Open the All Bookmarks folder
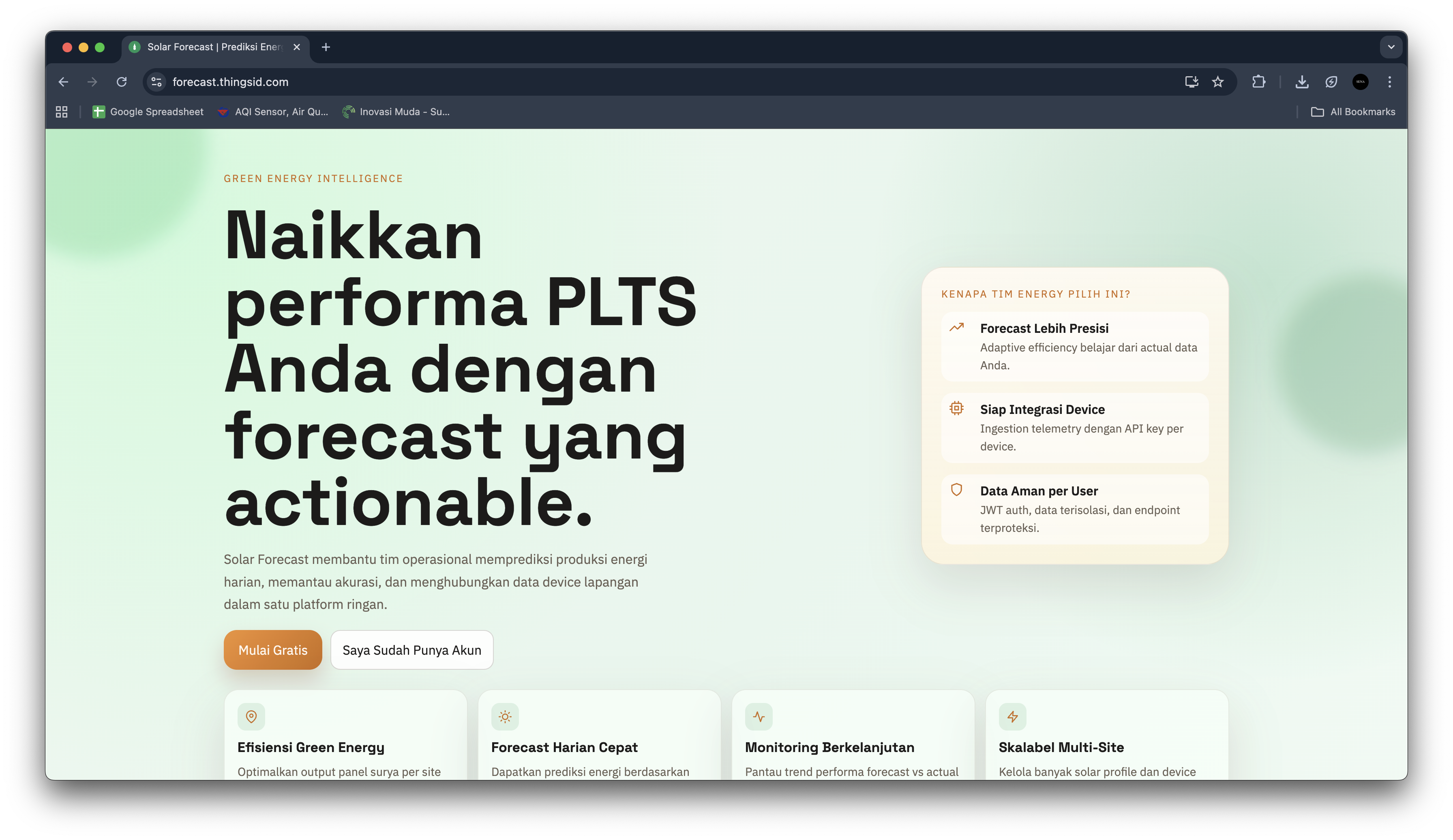 (x=1353, y=112)
